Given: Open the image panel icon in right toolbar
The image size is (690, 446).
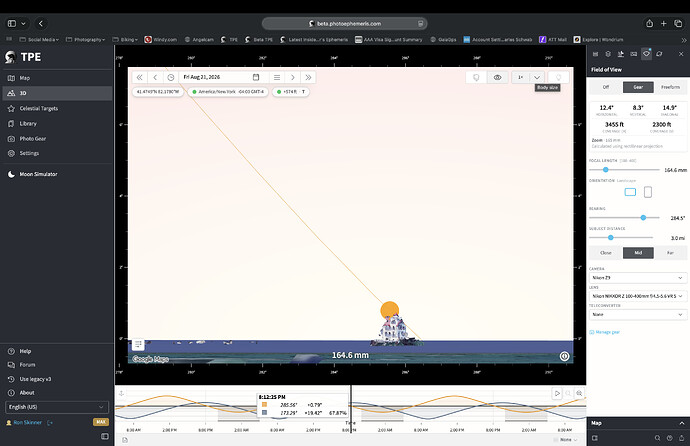Looking at the screenshot, I should point(634,54).
